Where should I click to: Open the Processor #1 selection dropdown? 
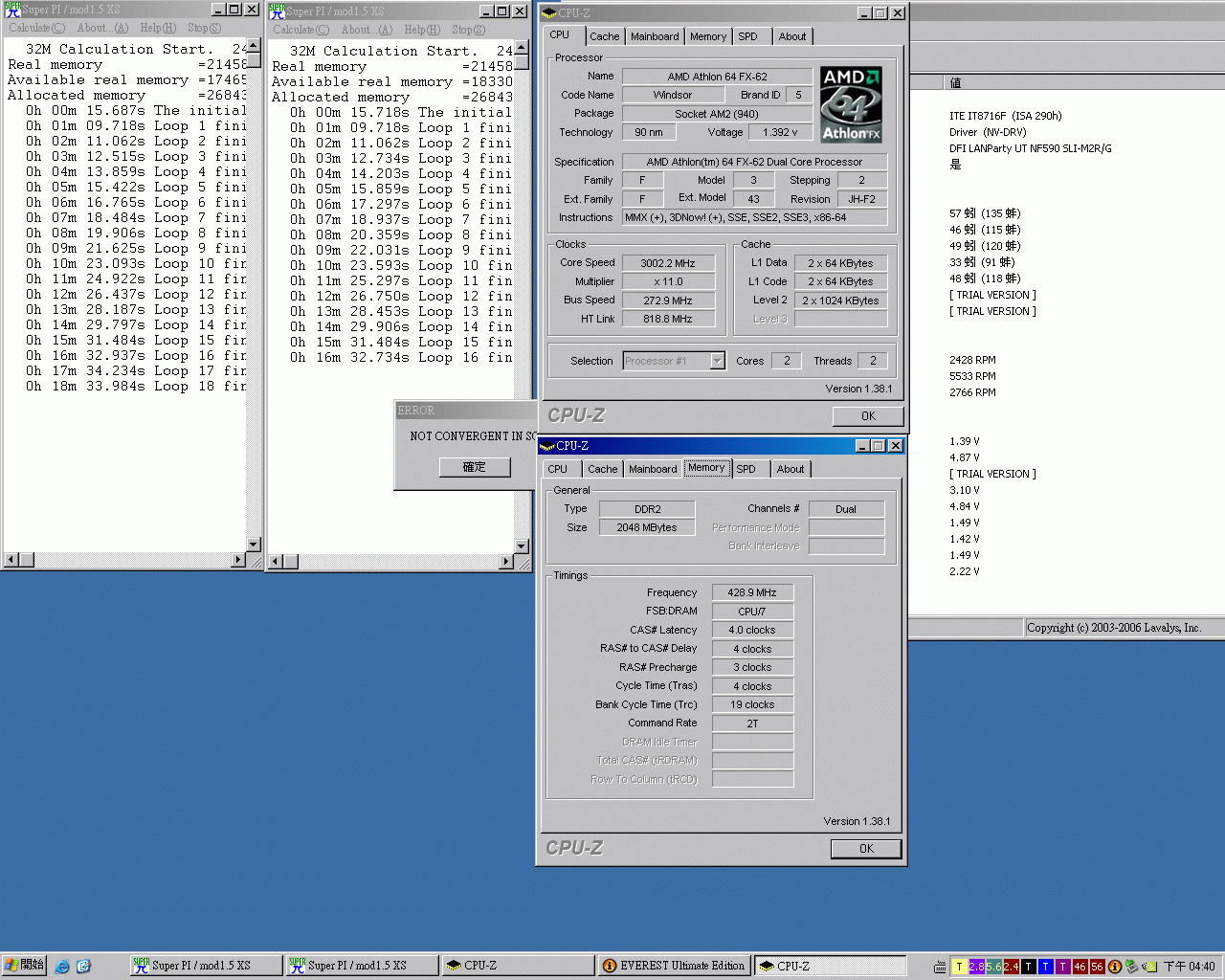[x=718, y=361]
